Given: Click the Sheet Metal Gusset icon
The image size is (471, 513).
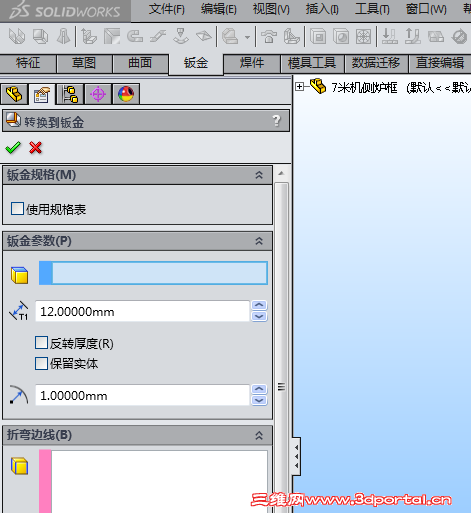Looking at the screenshot, I should pyautogui.click(x=292, y=36).
